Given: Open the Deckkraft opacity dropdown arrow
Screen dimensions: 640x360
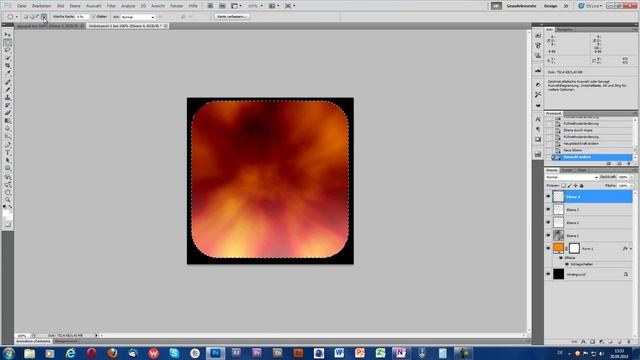Looking at the screenshot, I should coord(631,177).
